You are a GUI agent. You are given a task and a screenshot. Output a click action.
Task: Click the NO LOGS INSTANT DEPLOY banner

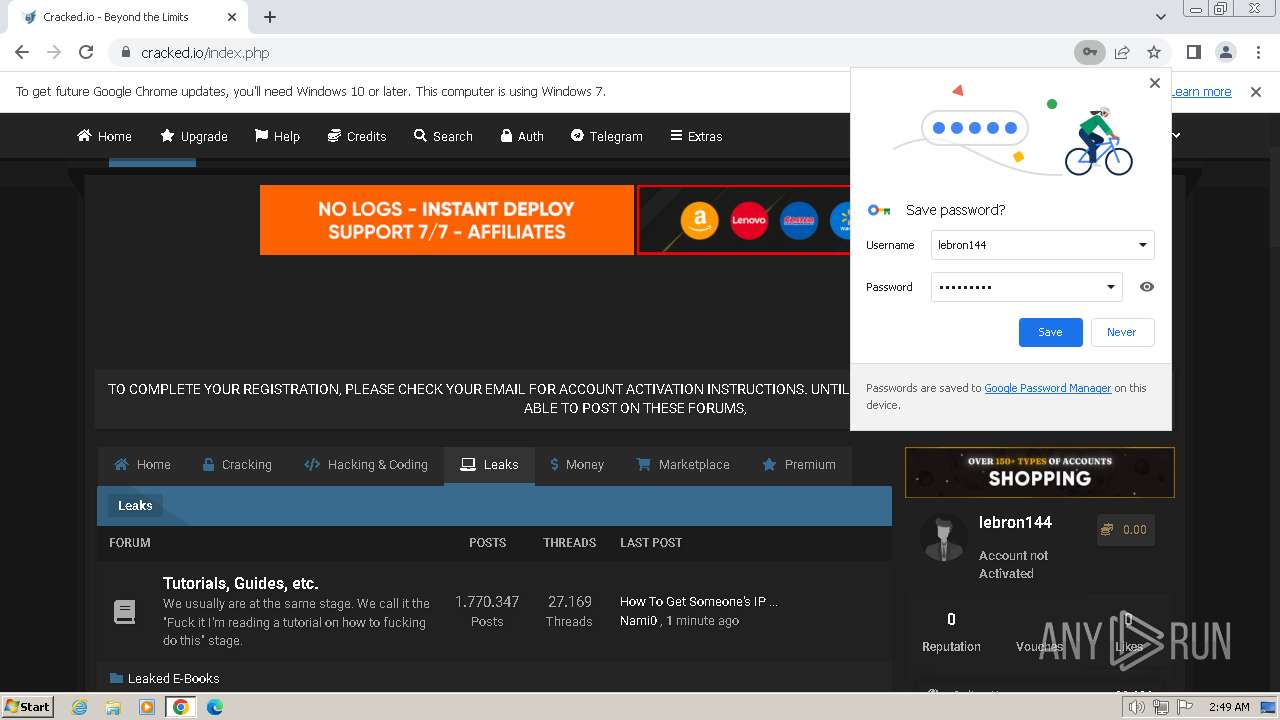coord(447,220)
